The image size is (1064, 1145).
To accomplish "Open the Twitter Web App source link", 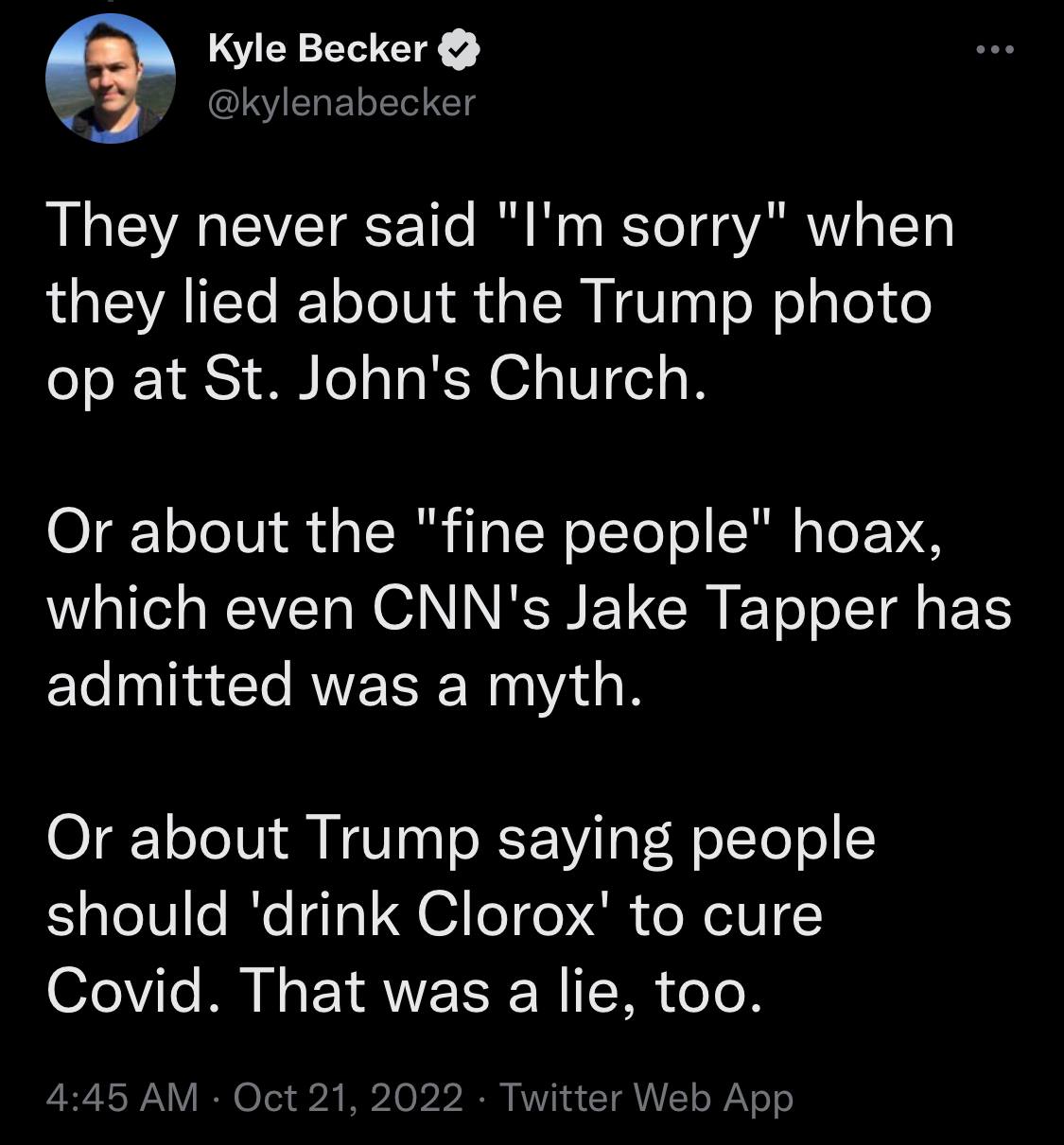I will [x=646, y=1098].
